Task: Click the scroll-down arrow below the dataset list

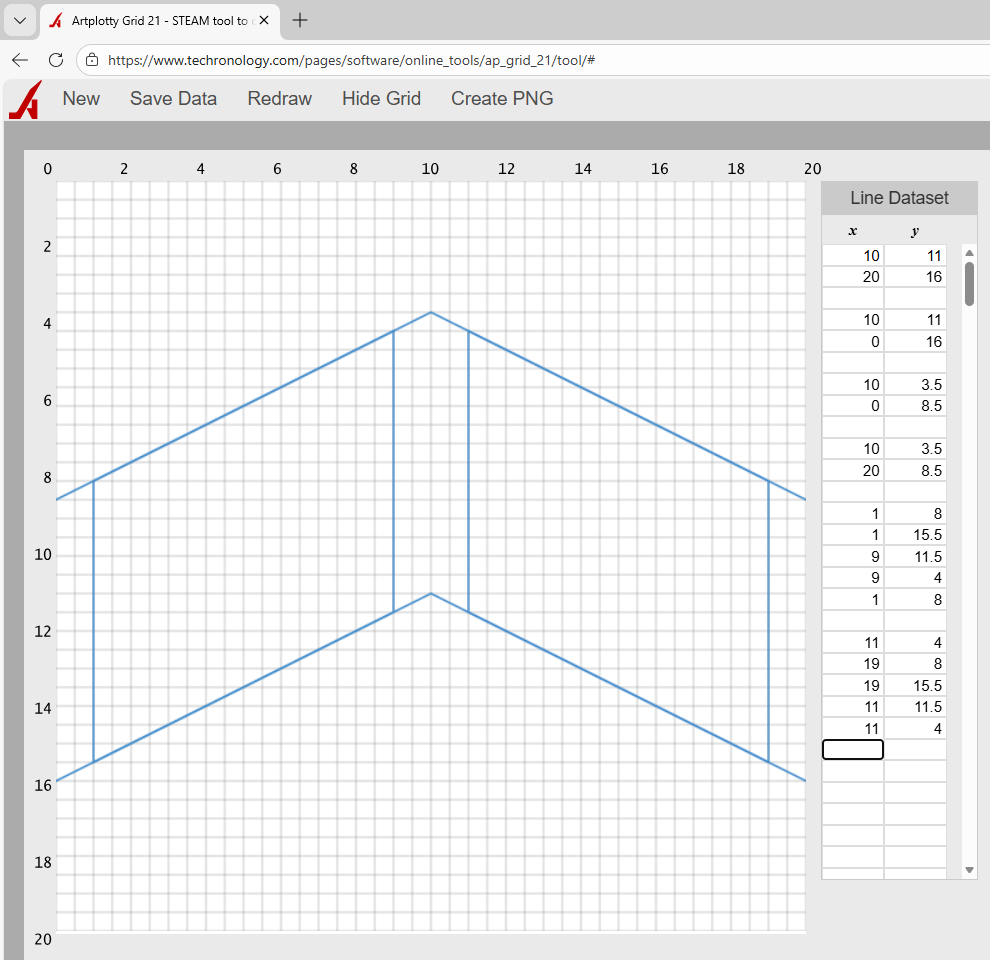Action: (968, 869)
